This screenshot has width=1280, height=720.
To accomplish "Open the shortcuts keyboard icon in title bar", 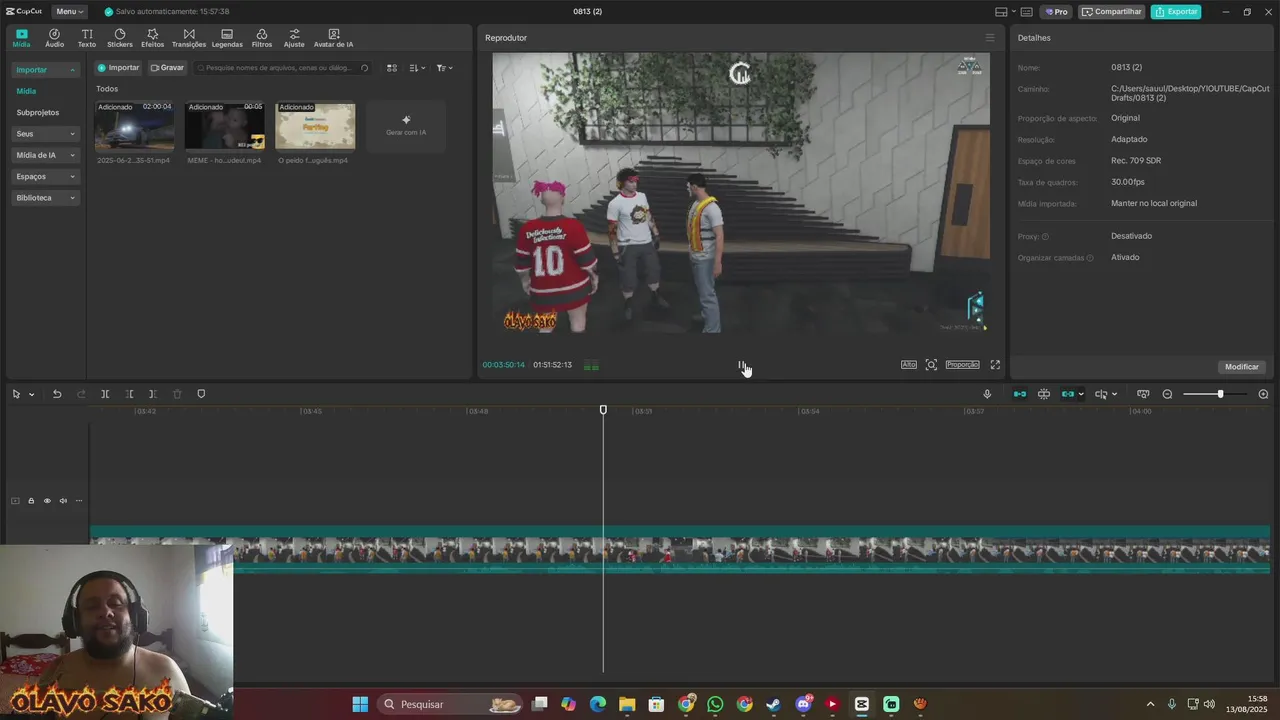I will point(1027,12).
